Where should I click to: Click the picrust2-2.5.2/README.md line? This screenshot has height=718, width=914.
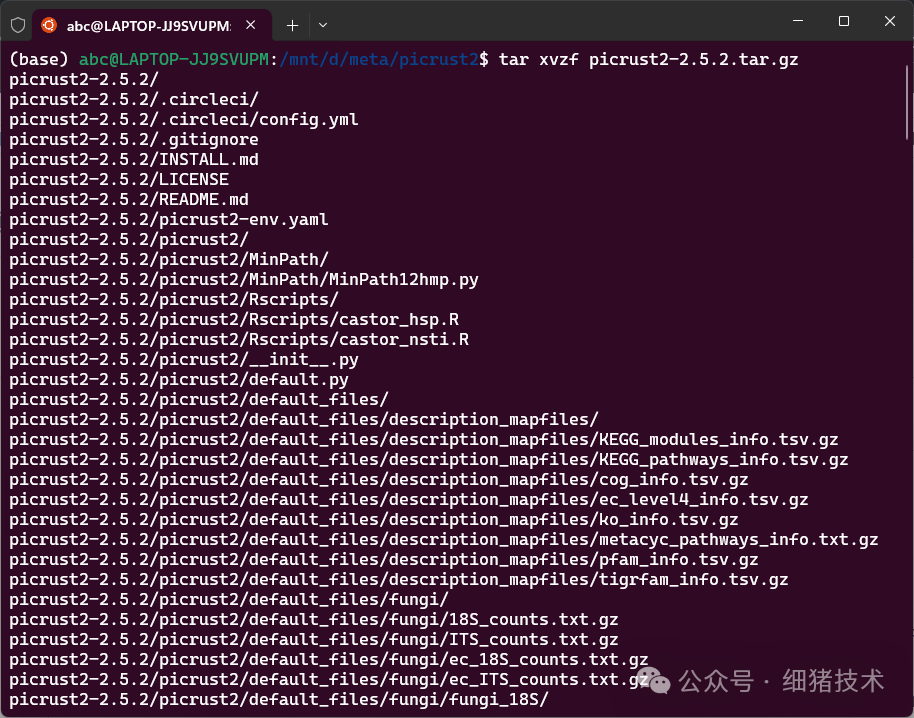(x=129, y=200)
